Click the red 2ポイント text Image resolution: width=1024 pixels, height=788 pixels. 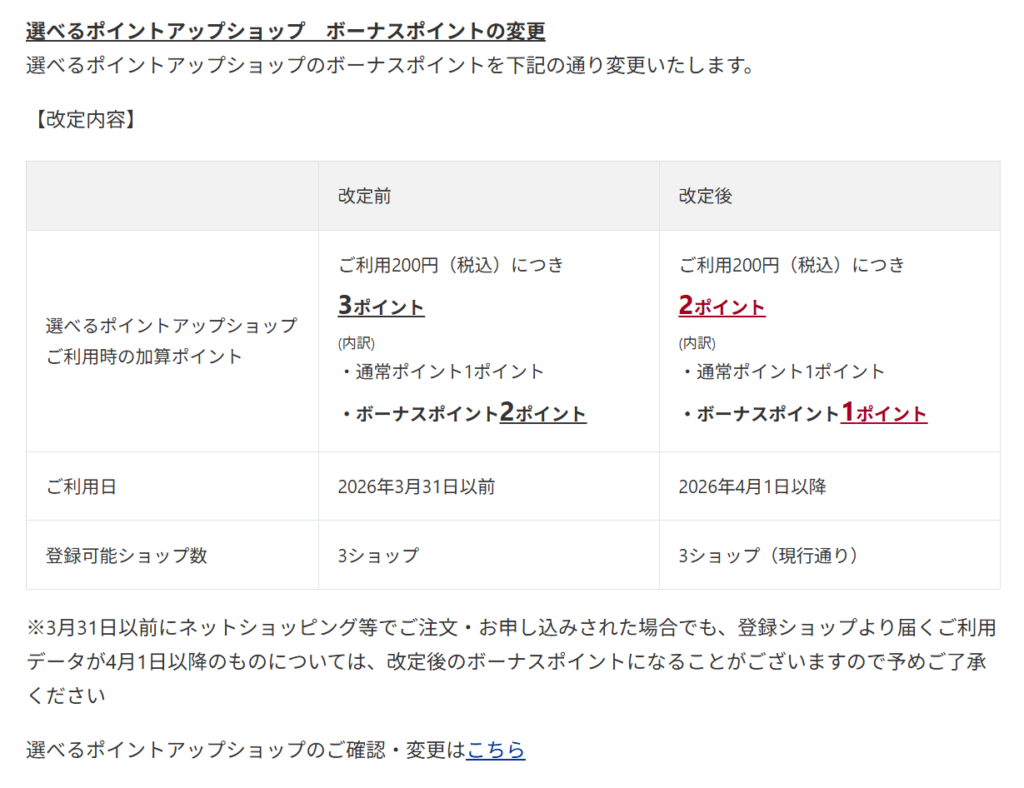[721, 306]
